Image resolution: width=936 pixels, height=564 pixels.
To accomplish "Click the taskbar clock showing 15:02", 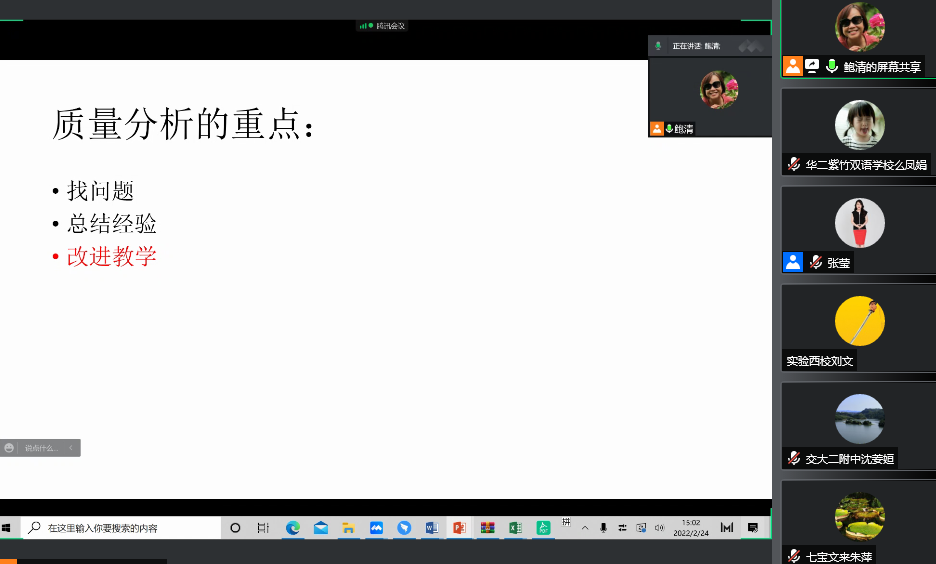I will (691, 527).
